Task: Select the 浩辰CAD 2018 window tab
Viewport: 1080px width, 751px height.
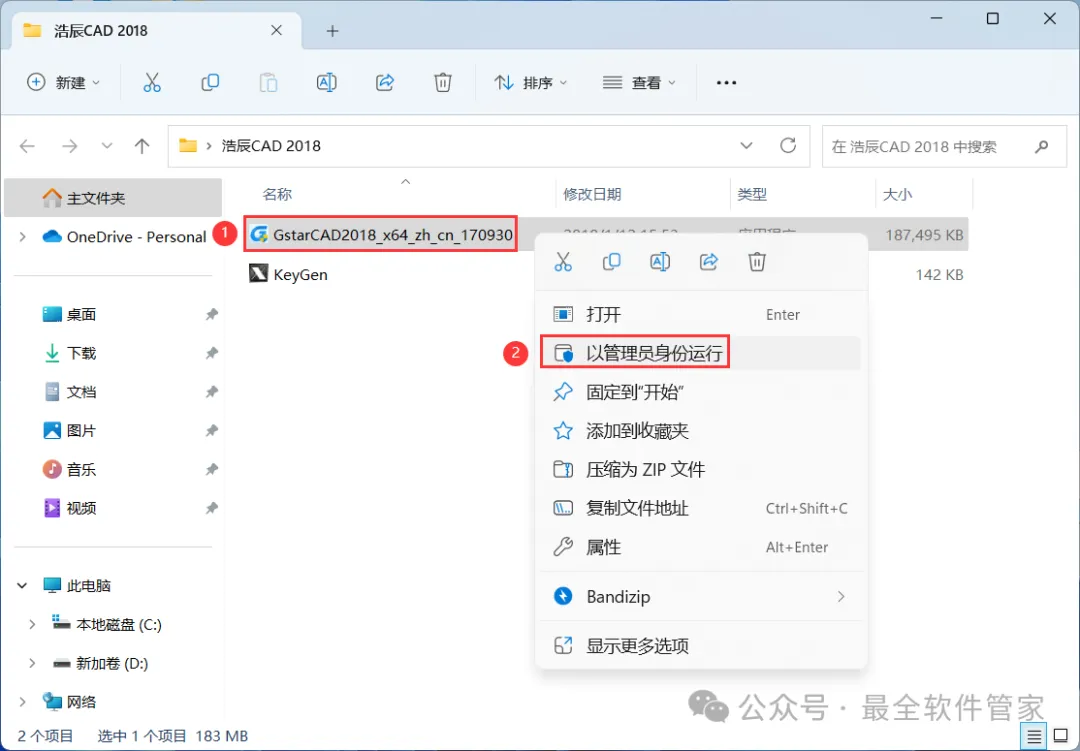Action: (157, 31)
